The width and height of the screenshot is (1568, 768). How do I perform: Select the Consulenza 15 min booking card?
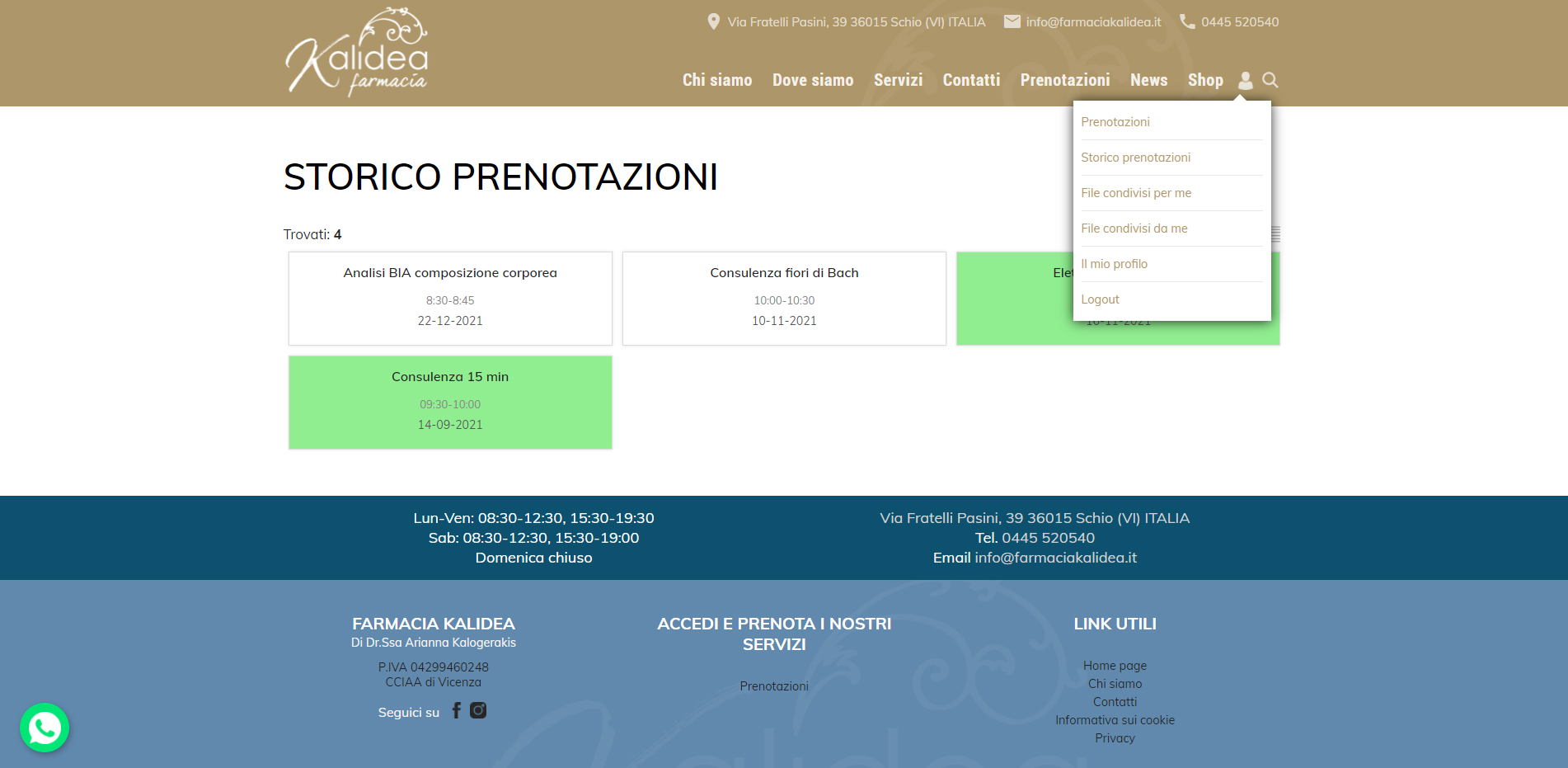450,402
